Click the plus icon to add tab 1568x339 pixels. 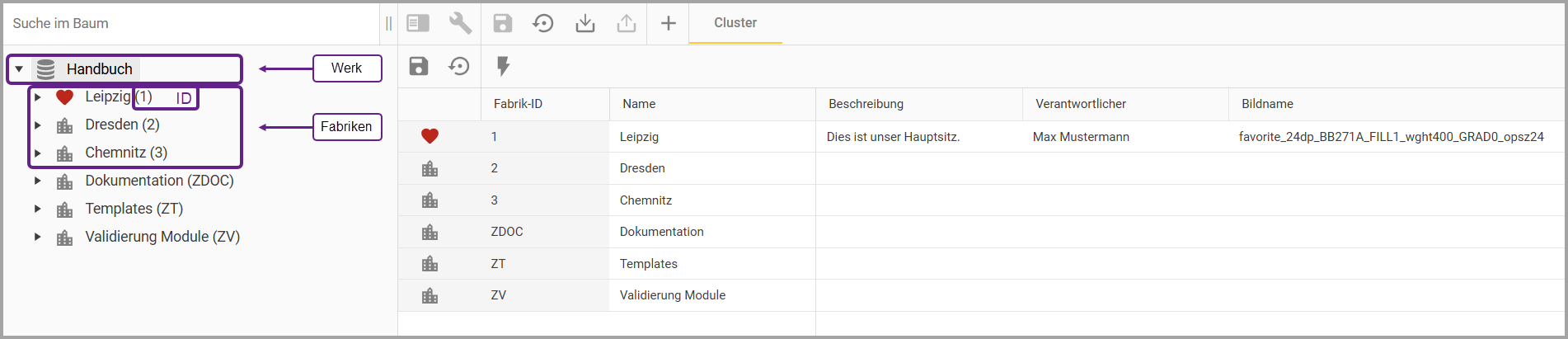pos(669,23)
